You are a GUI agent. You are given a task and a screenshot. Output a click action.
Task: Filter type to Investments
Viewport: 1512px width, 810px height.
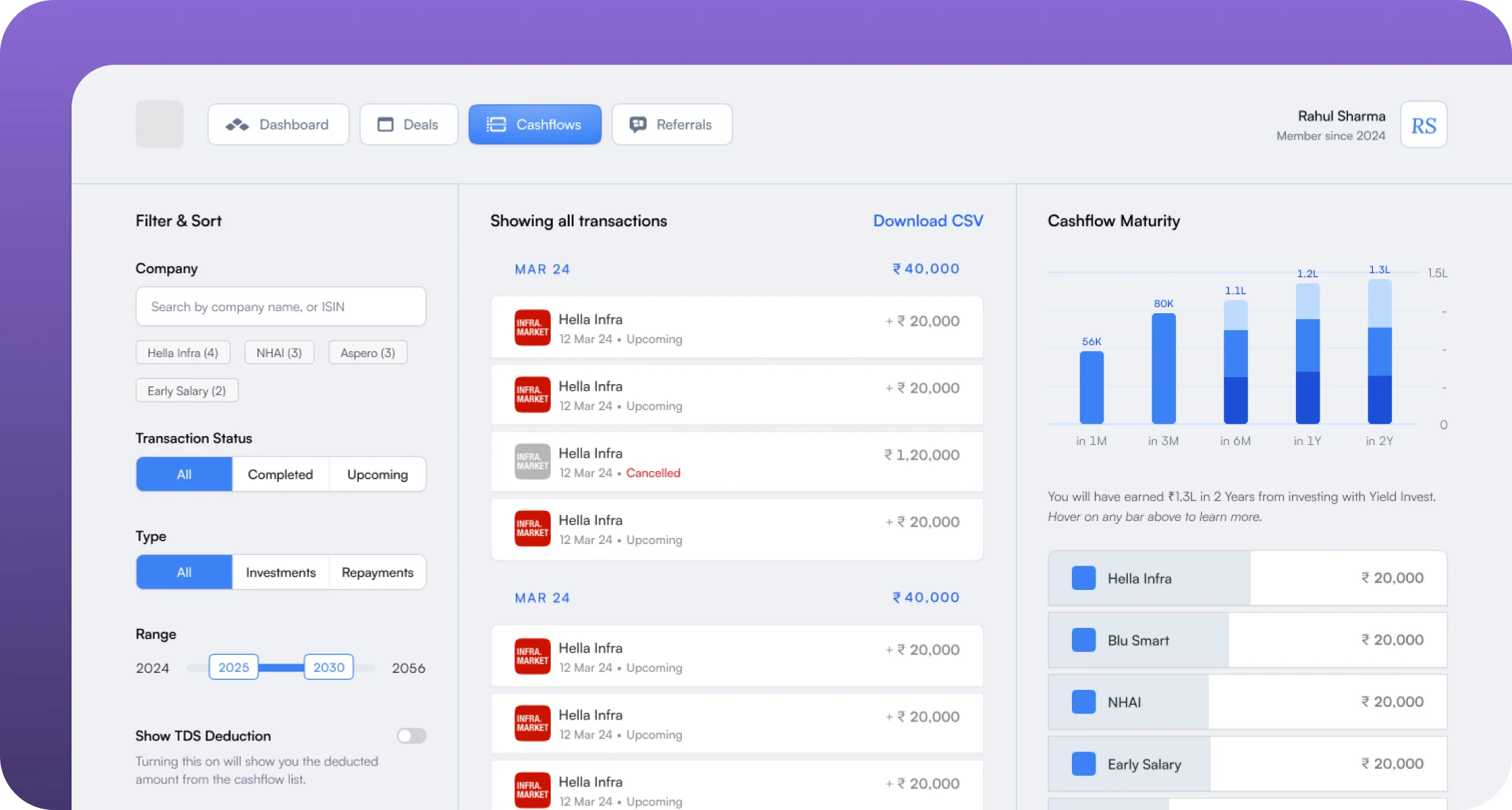[x=280, y=572]
